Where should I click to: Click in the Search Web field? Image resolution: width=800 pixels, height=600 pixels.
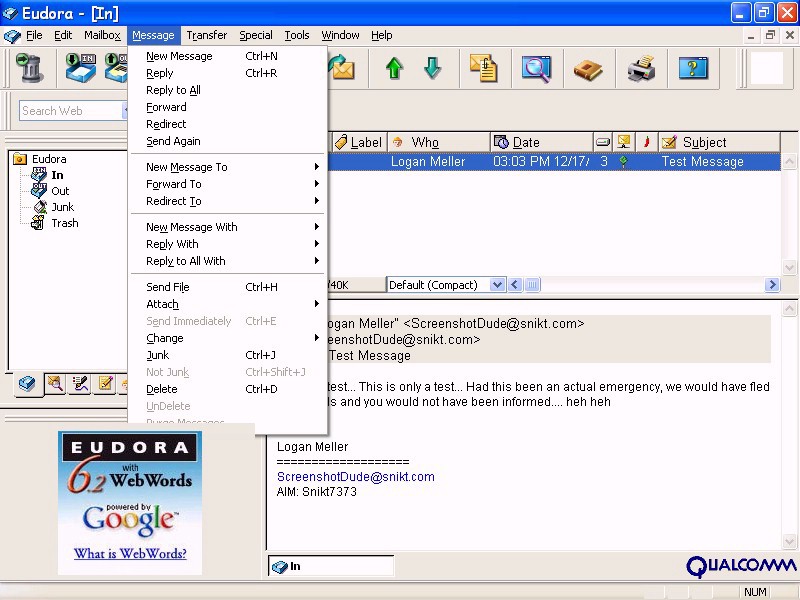tap(71, 111)
